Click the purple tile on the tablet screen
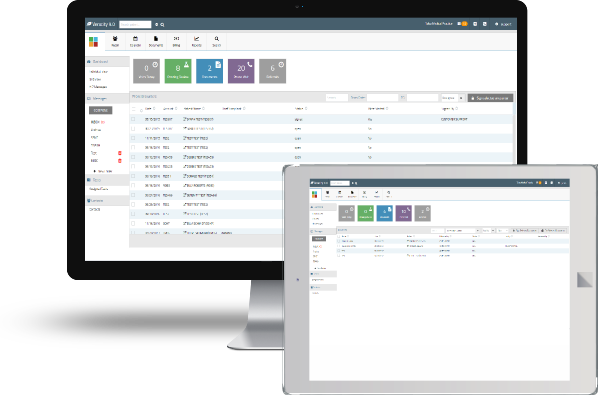The height and width of the screenshot is (397, 600). (x=404, y=213)
